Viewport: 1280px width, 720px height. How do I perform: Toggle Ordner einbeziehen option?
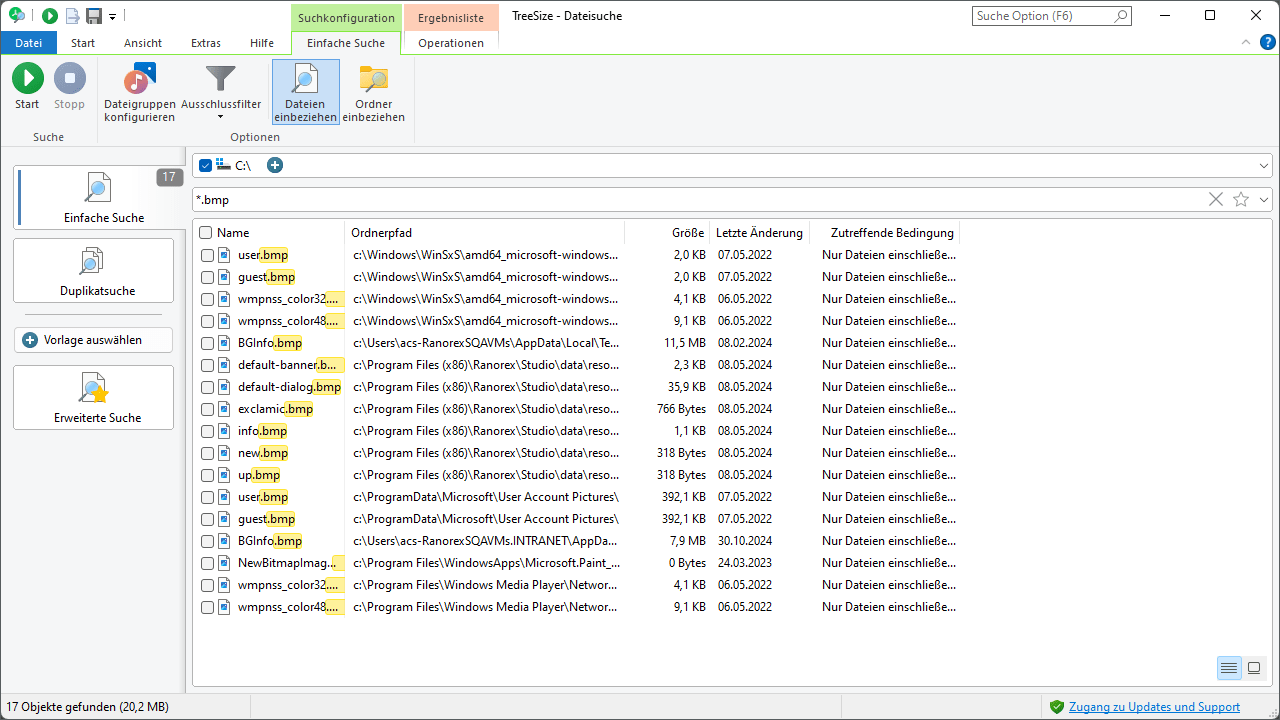point(374,92)
